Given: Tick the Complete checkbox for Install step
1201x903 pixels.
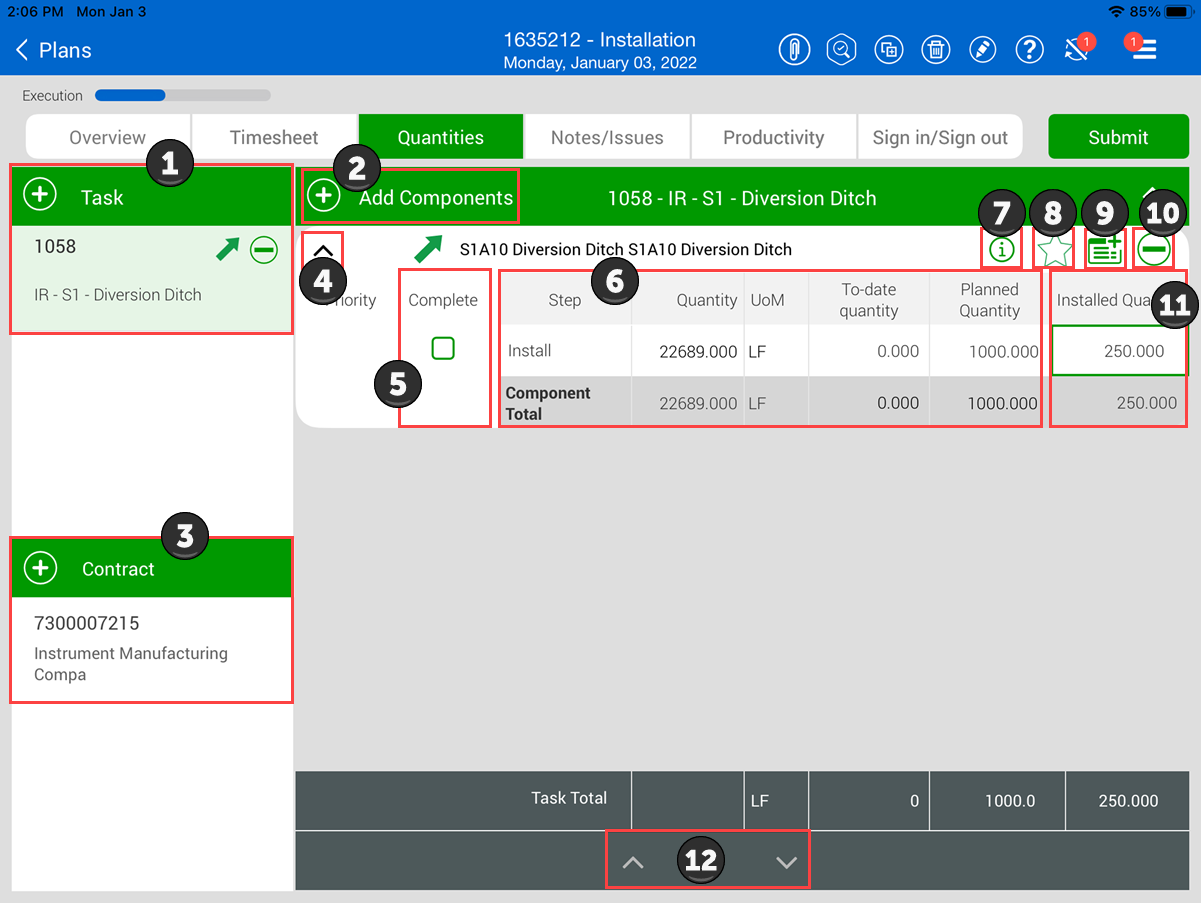Looking at the screenshot, I should pyautogui.click(x=443, y=348).
